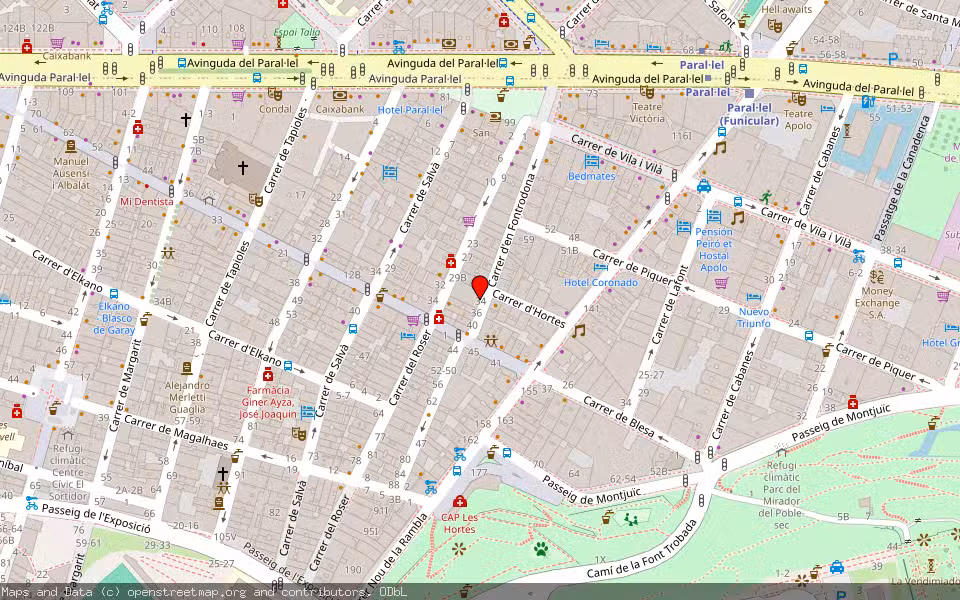
Task: Click the Teatre Apolo label
Action: [x=798, y=119]
